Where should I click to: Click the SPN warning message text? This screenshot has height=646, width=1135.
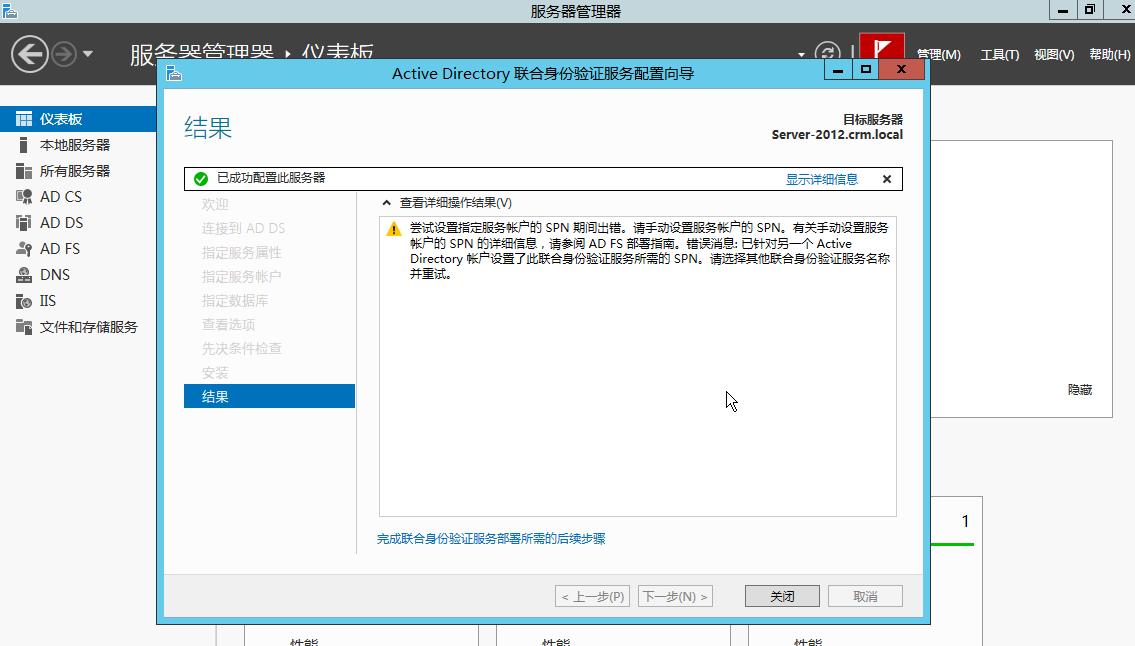tap(649, 251)
